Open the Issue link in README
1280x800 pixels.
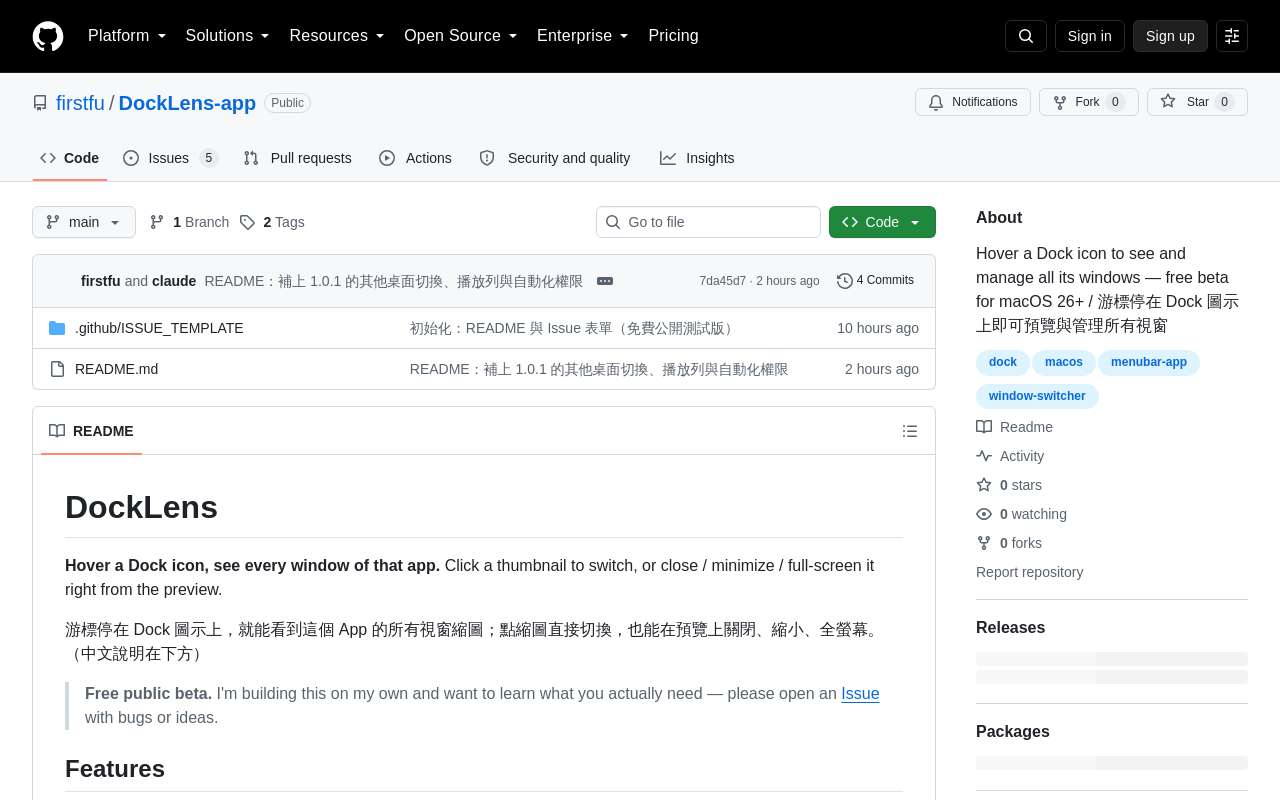click(860, 694)
